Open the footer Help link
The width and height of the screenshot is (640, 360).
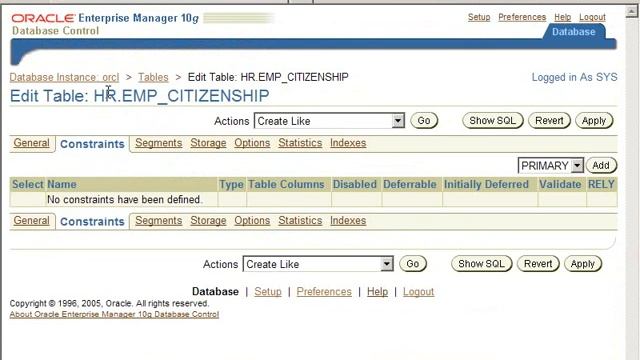377,291
